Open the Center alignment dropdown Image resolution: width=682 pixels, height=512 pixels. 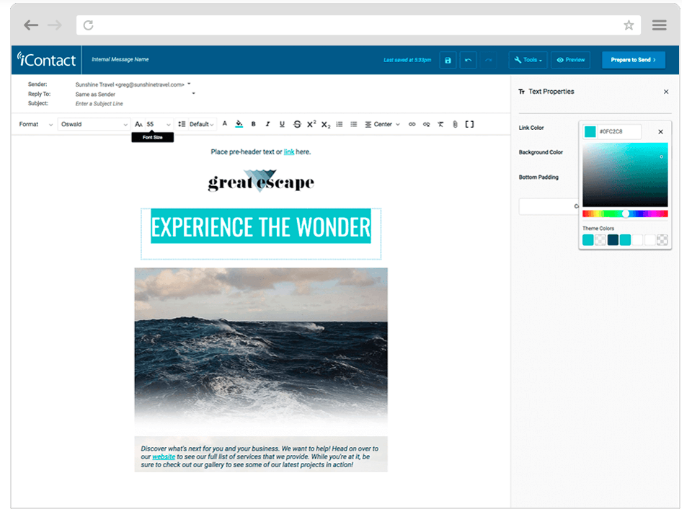pos(382,124)
